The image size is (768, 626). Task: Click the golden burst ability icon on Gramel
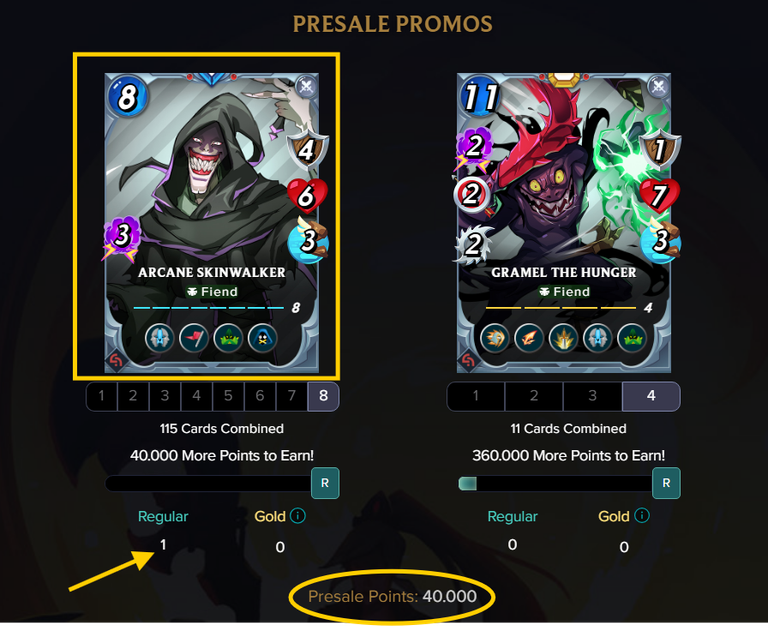564,338
